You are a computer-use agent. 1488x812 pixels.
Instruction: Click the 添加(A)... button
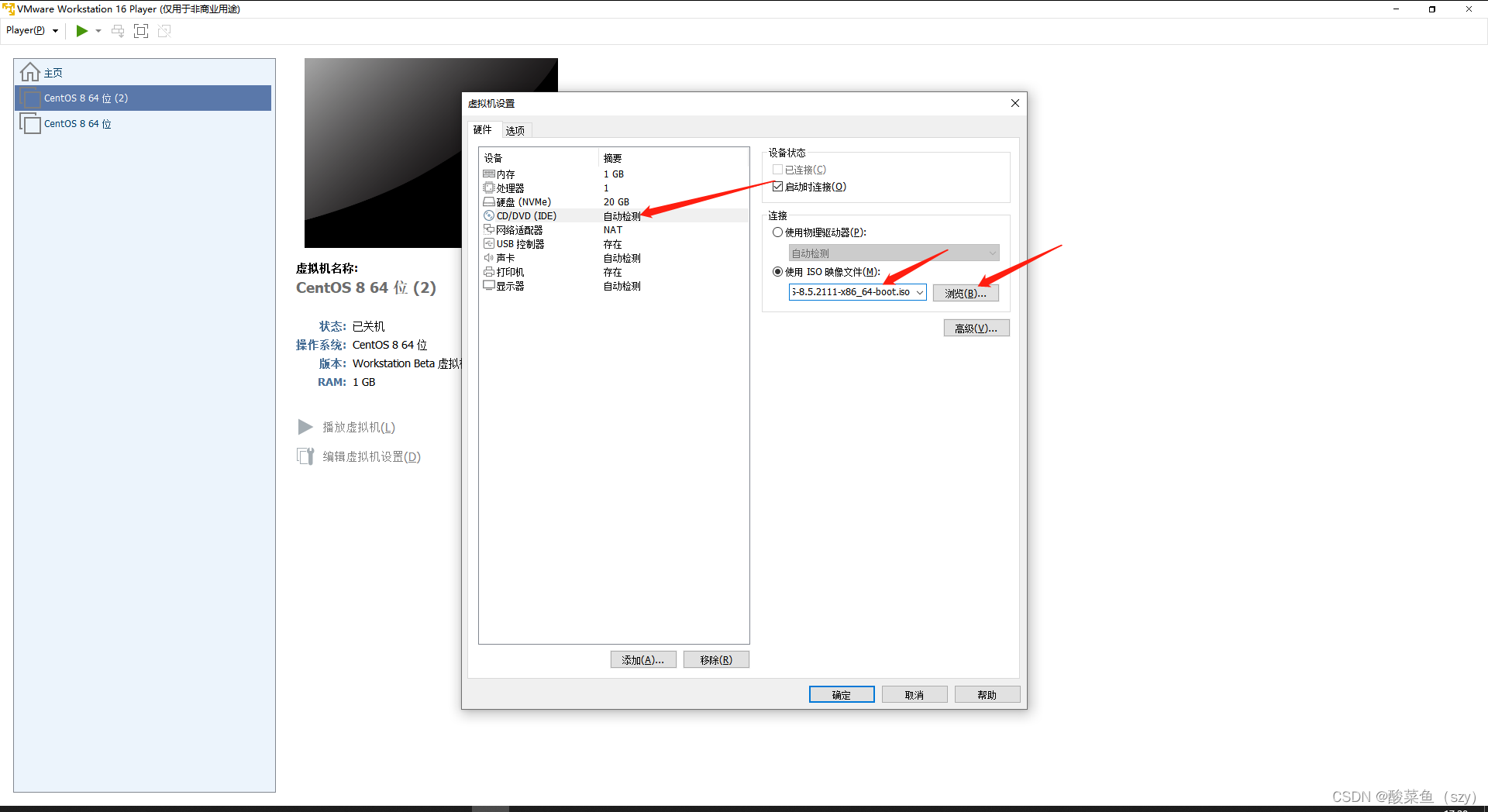point(643,659)
